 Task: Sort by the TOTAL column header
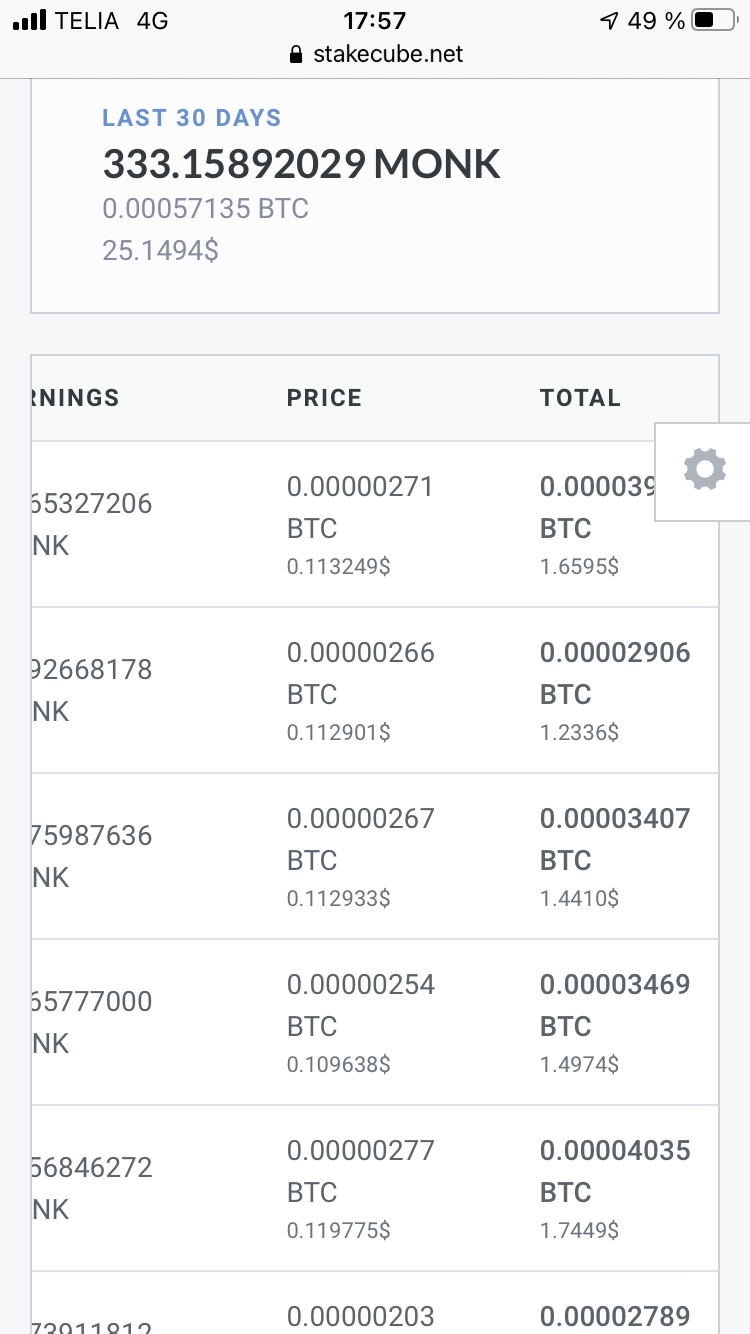click(x=580, y=397)
